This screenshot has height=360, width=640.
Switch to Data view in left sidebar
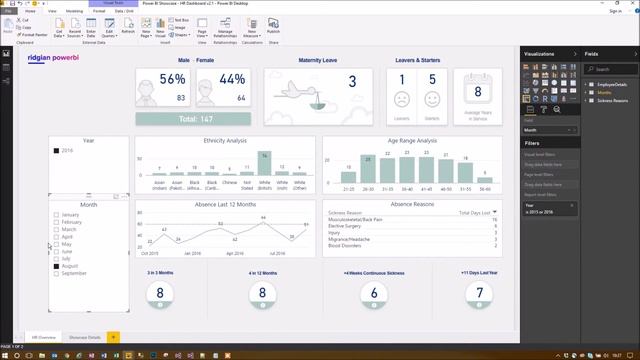6,67
